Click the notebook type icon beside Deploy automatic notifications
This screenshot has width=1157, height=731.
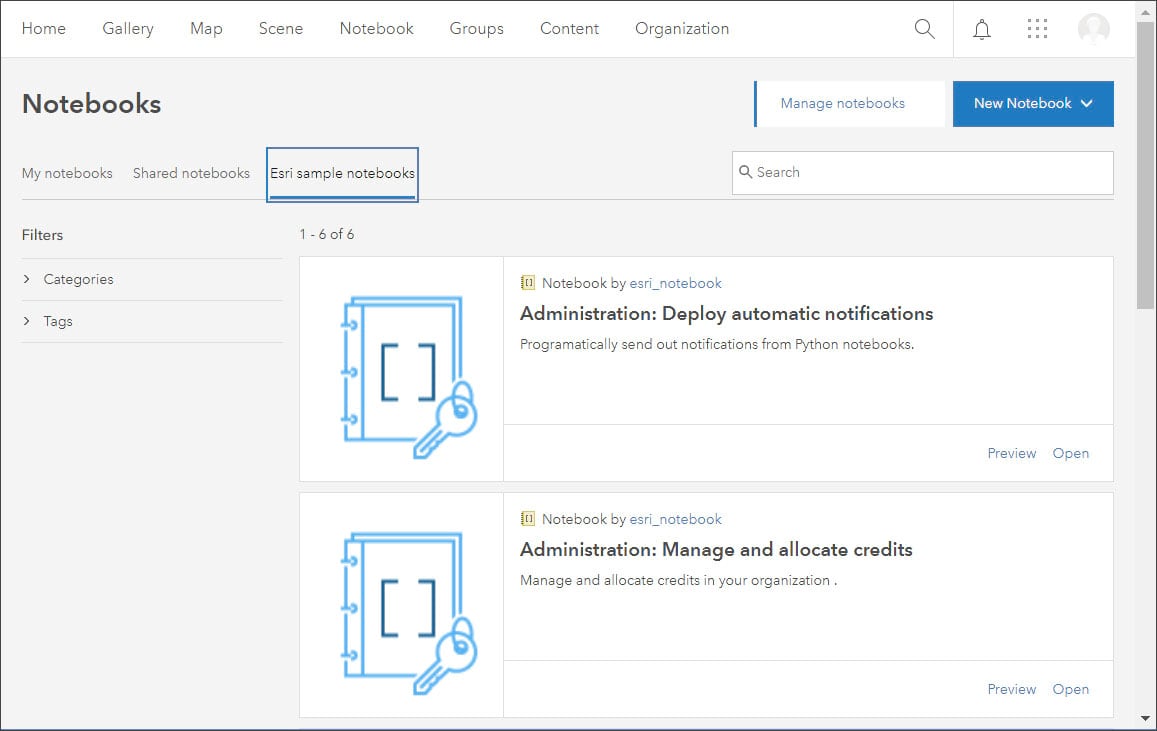528,283
